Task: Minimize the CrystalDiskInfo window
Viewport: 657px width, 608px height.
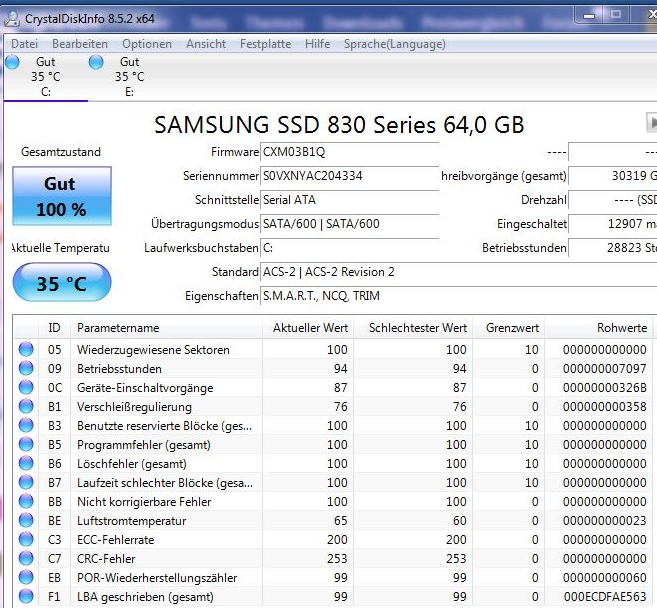Action: (589, 16)
